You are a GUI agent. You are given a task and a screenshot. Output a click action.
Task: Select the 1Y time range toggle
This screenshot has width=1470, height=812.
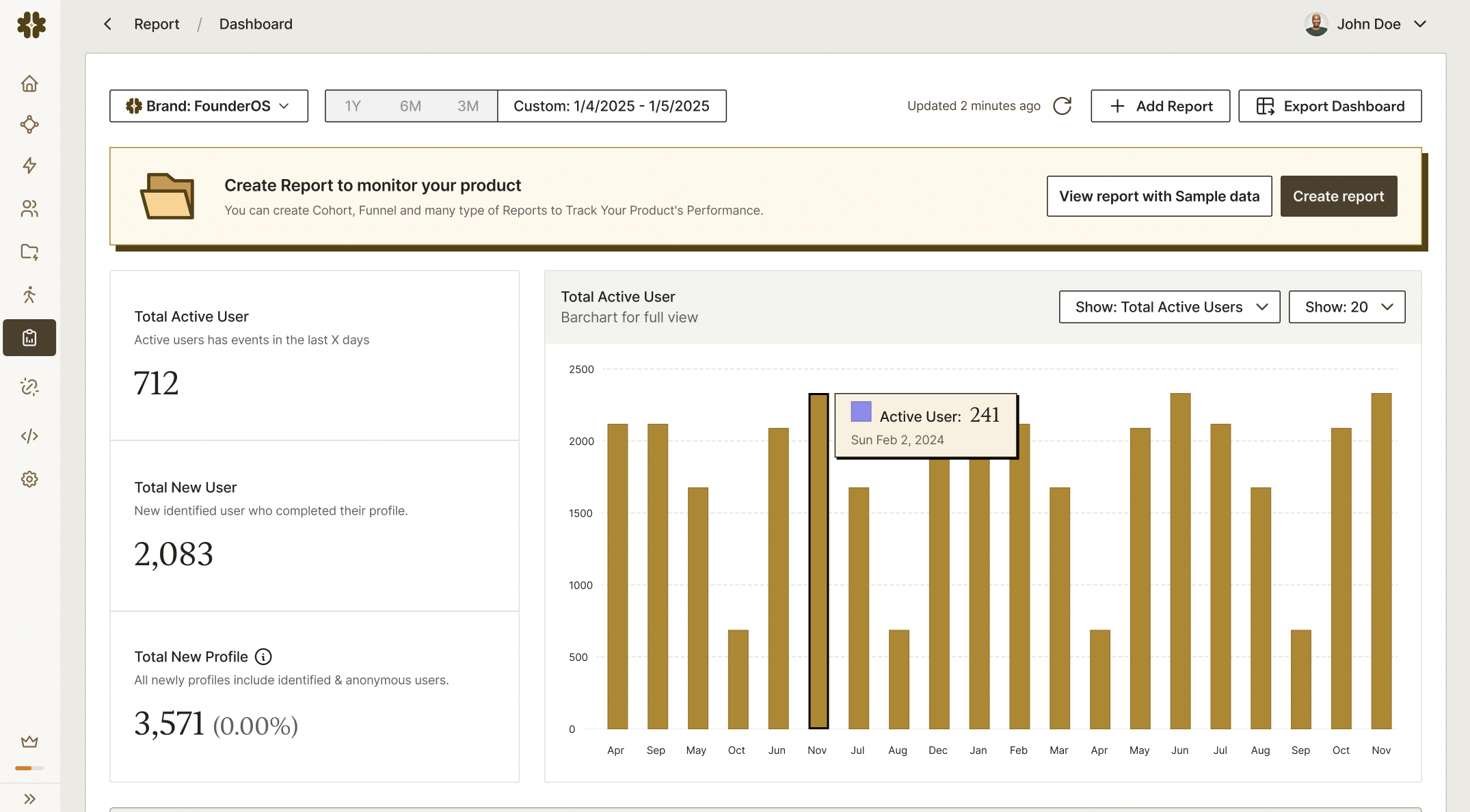tap(353, 106)
